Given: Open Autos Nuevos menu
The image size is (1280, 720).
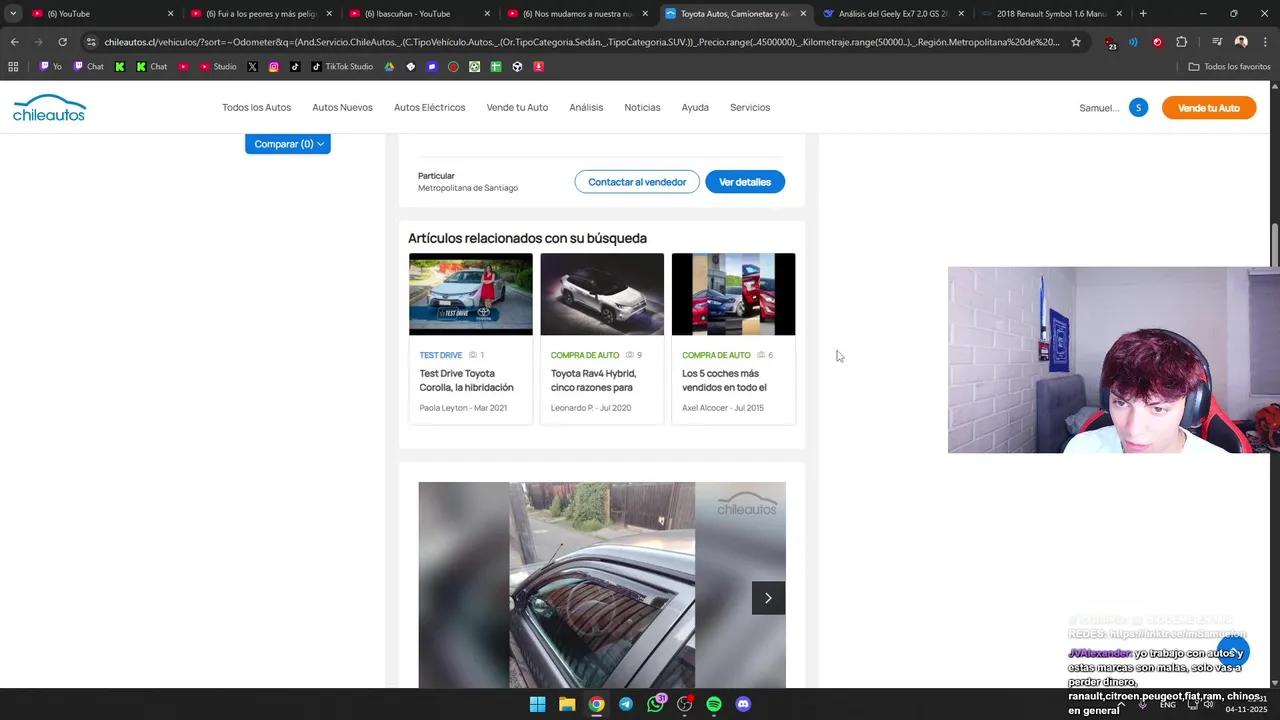Looking at the screenshot, I should tap(342, 108).
